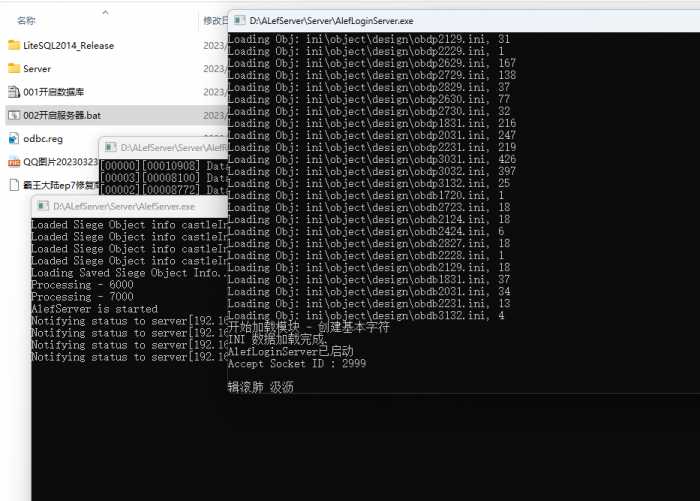Click the 'Accept Socket ID : 2999' line
The image size is (700, 501).
tap(297, 363)
